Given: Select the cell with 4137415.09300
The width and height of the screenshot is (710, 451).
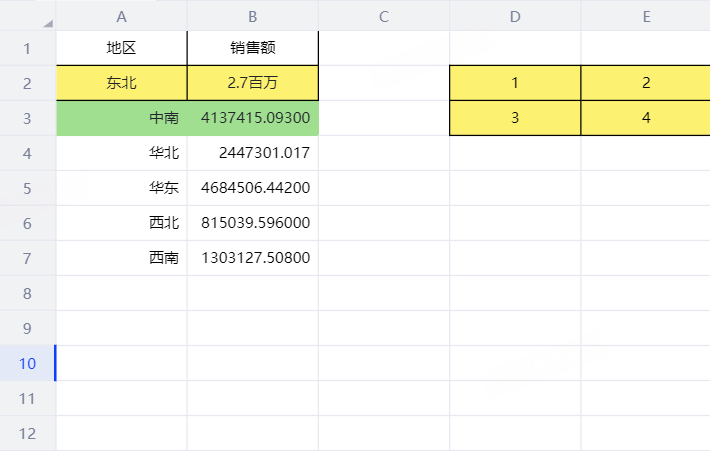Looking at the screenshot, I should click(x=252, y=118).
